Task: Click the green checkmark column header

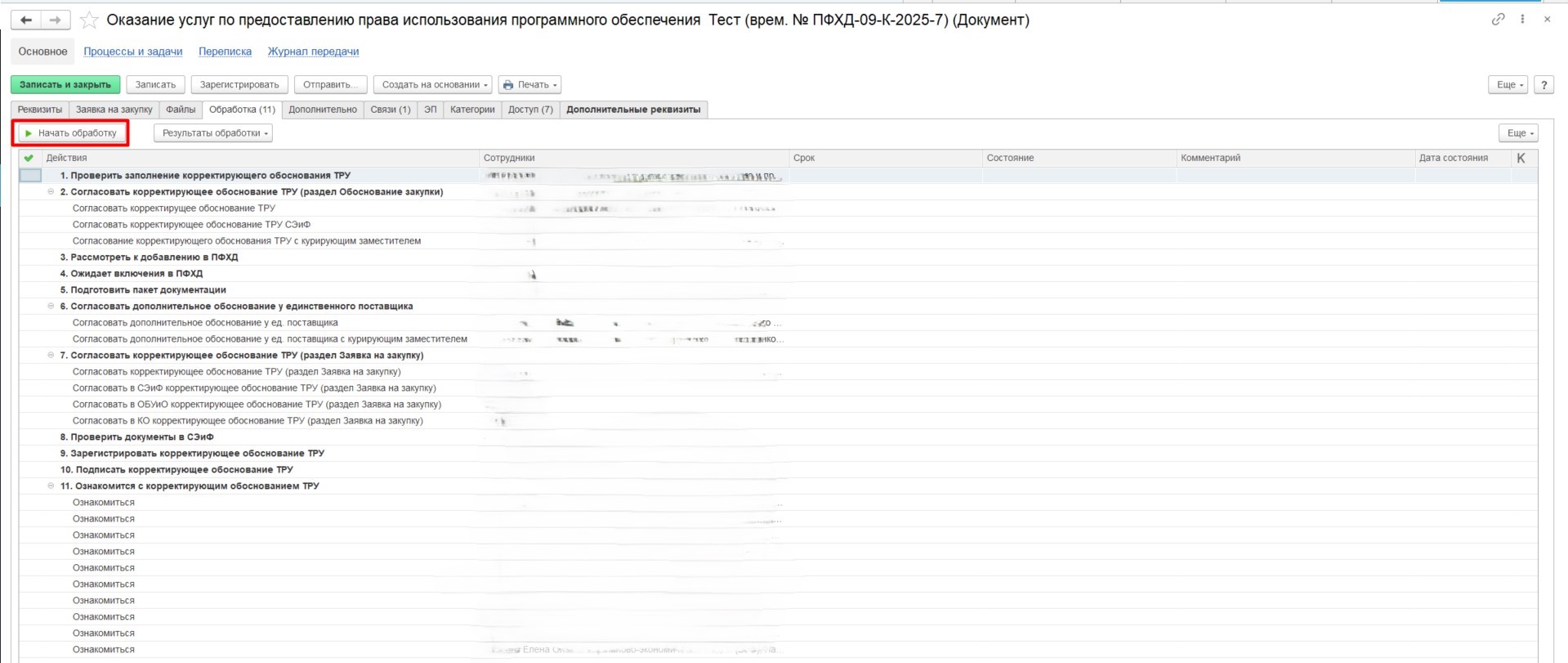Action: [x=29, y=158]
